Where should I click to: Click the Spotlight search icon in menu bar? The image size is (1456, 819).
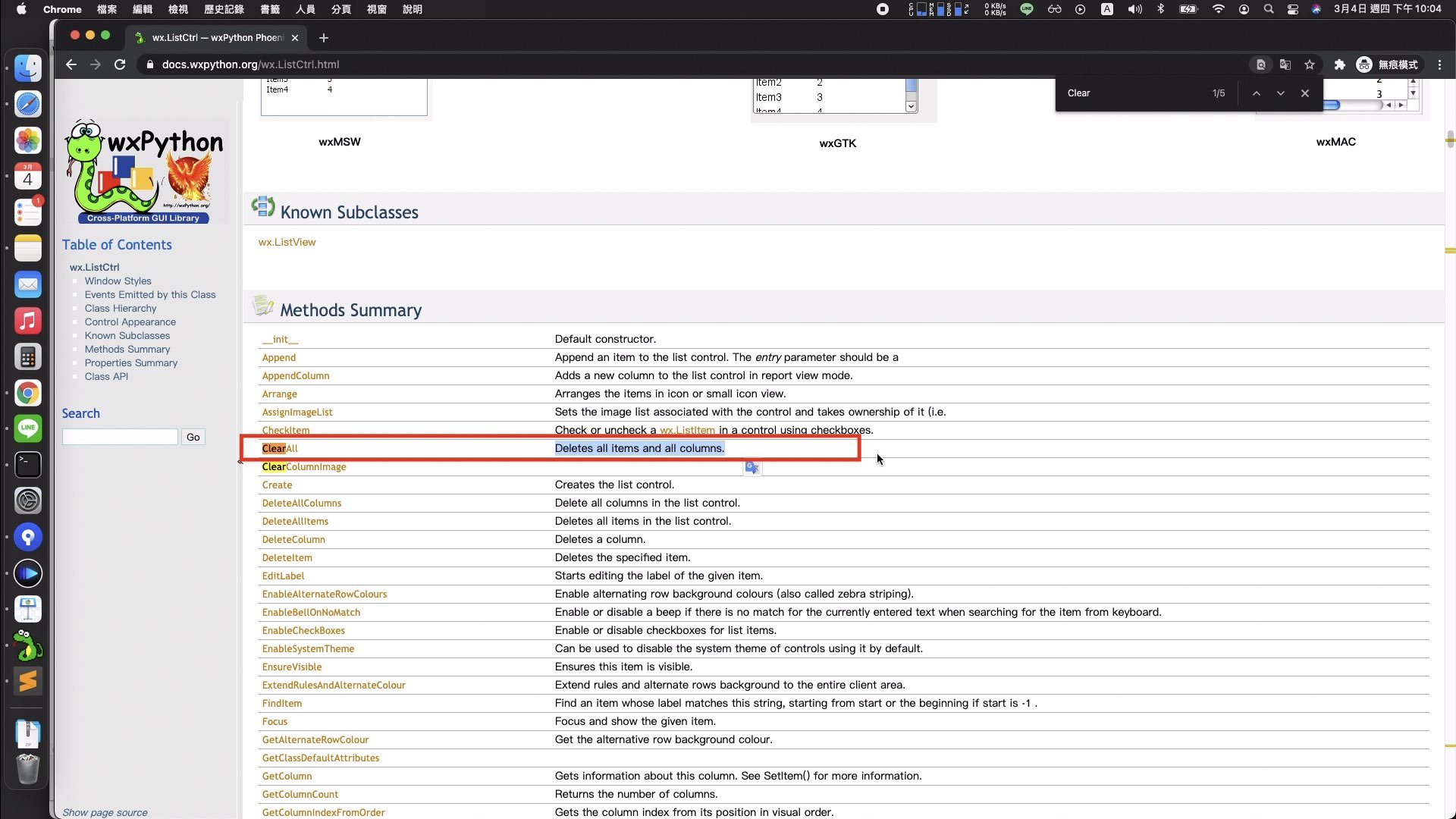[1269, 9]
